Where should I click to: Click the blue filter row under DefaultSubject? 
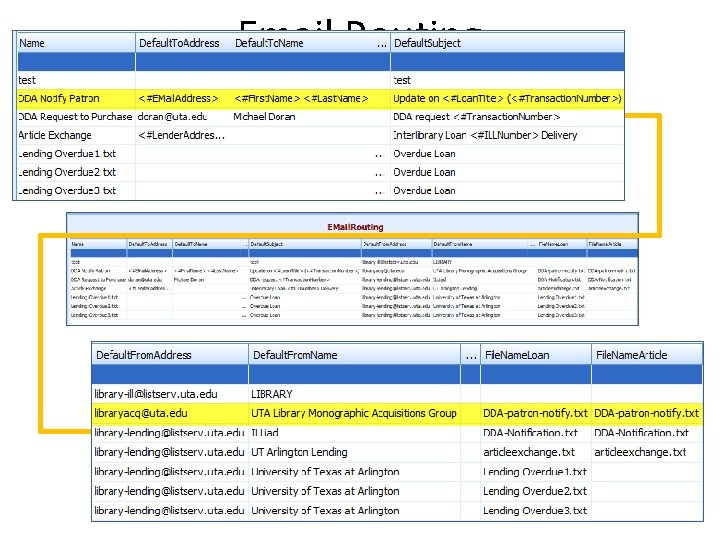pyautogui.click(x=507, y=62)
